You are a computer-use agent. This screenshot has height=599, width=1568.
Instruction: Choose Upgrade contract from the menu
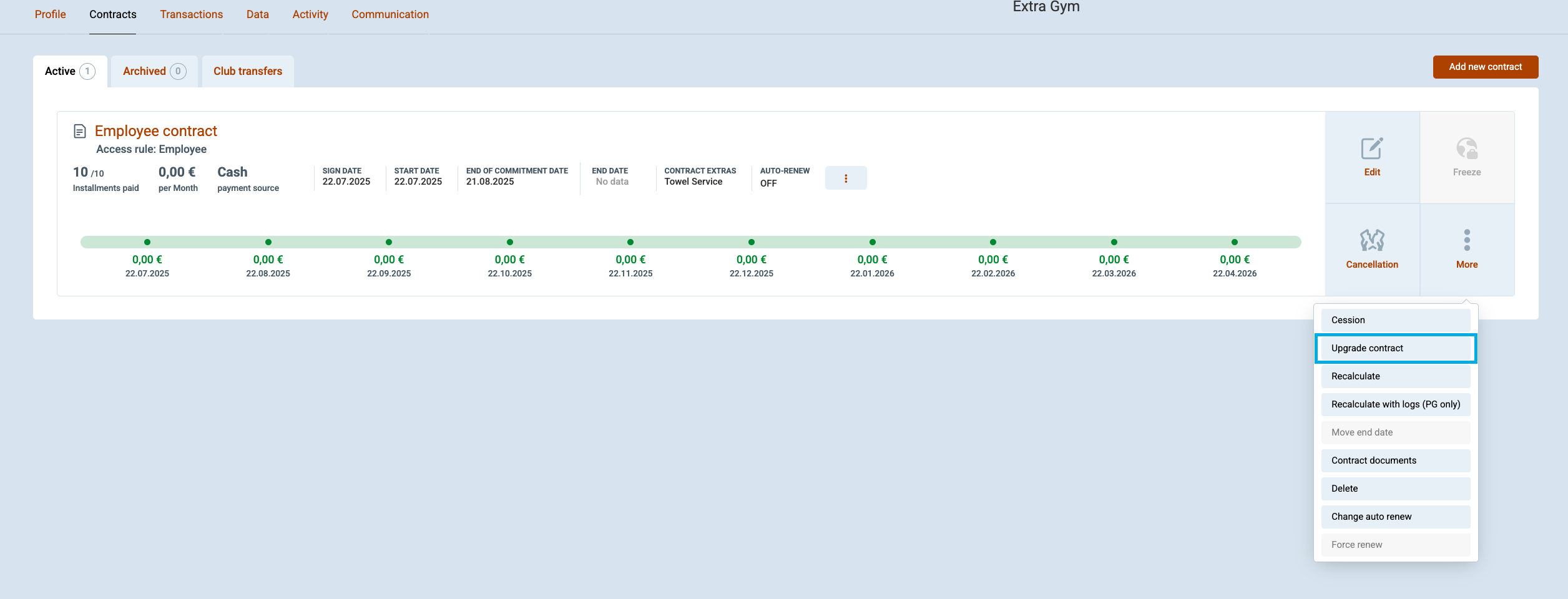pos(1395,348)
